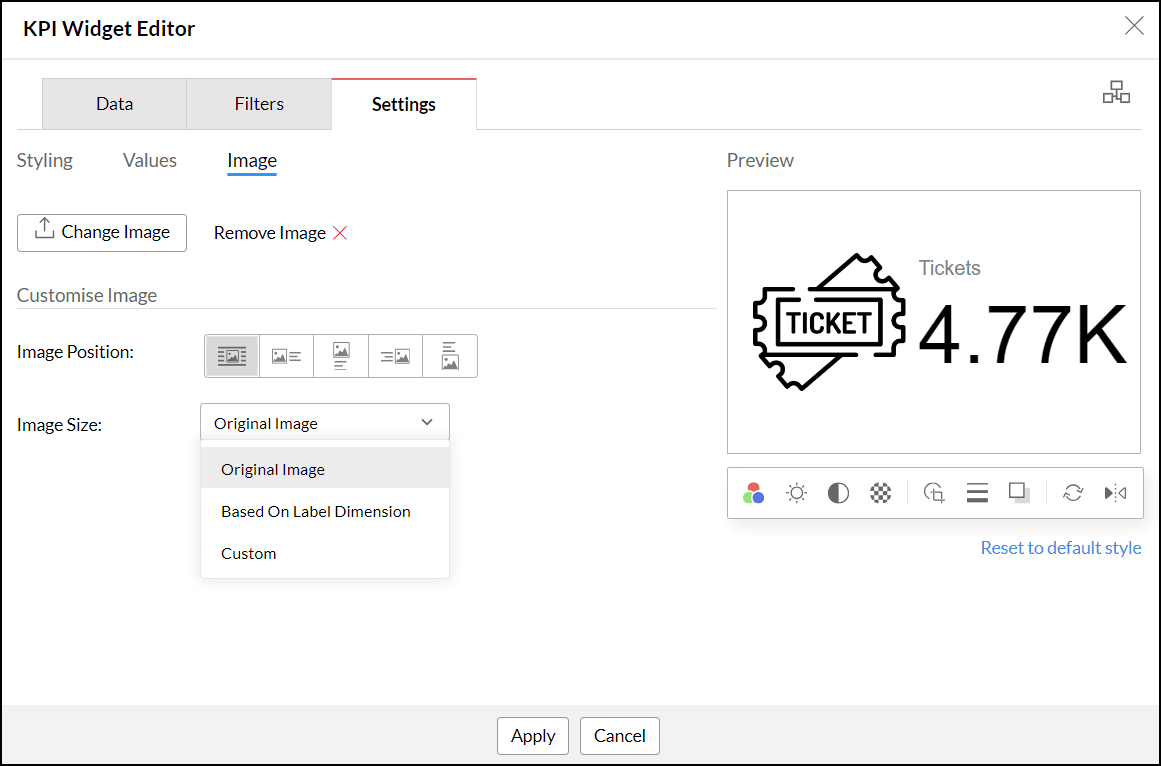Adjust image brightness with sun icon

coord(796,493)
